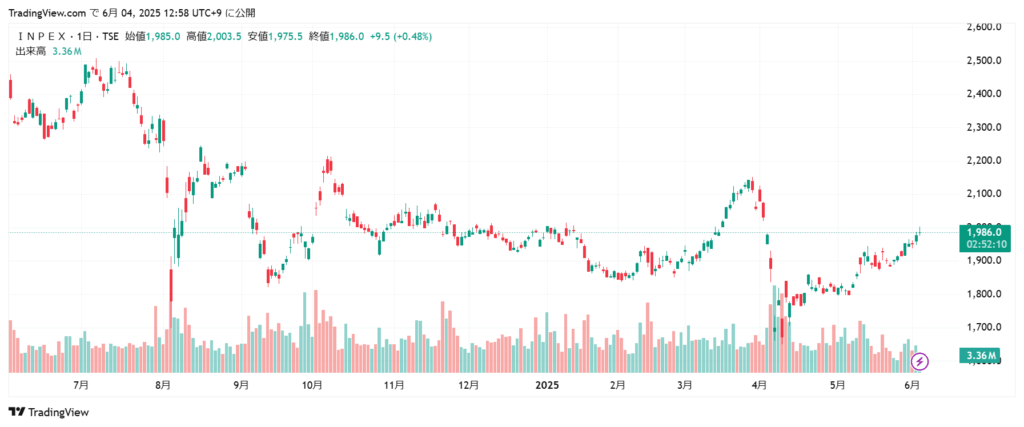Select the 高値 2,003.5 high value

pyautogui.click(x=214, y=37)
